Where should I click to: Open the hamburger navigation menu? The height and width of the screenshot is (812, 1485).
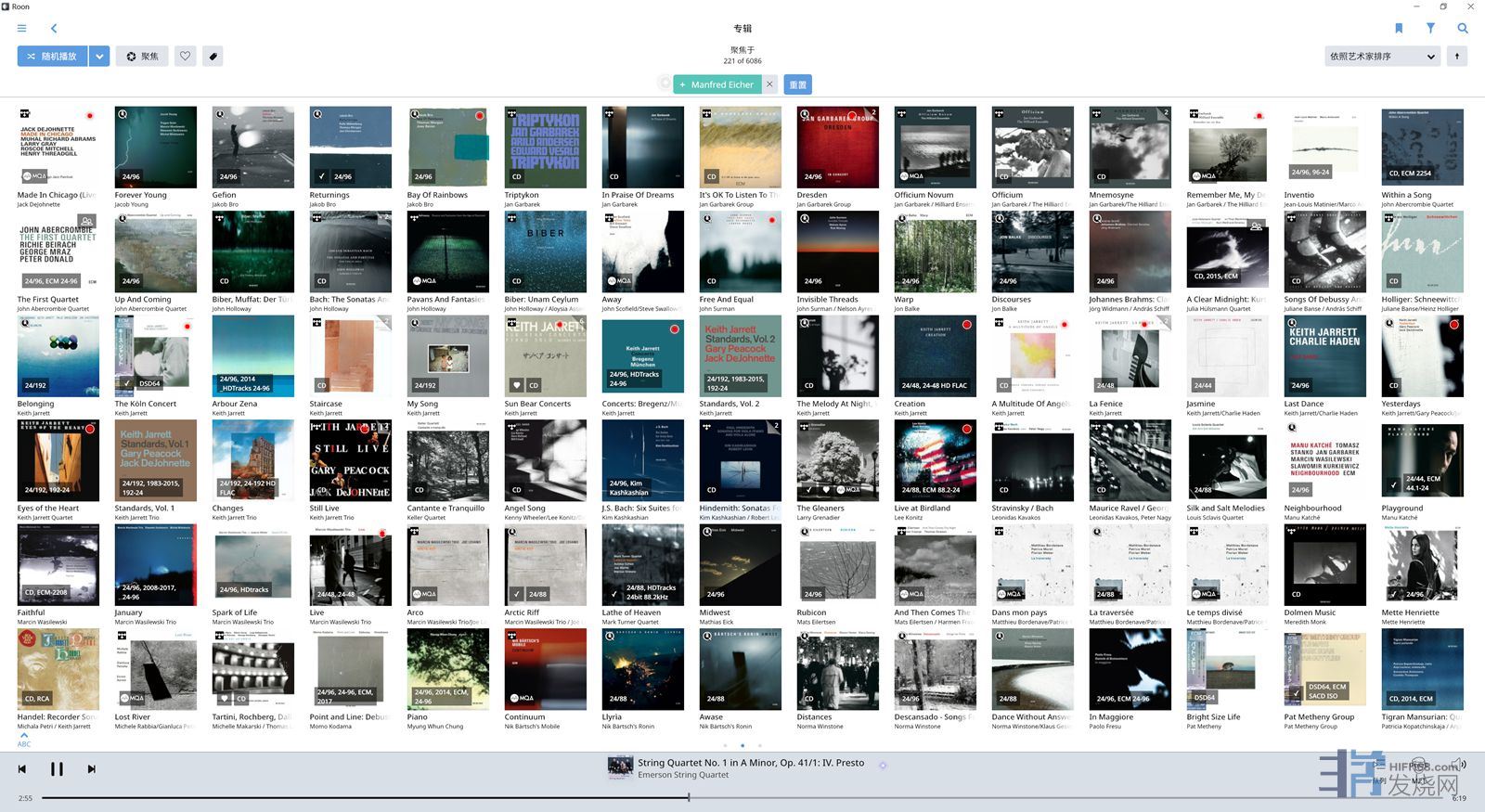coord(21,29)
